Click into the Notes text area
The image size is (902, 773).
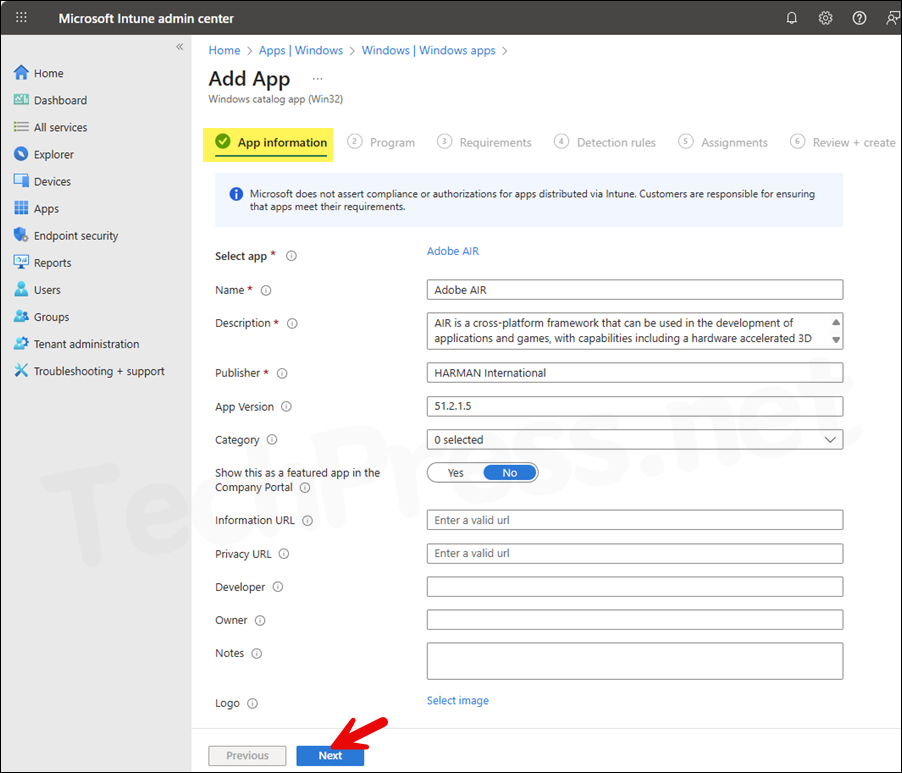(635, 661)
